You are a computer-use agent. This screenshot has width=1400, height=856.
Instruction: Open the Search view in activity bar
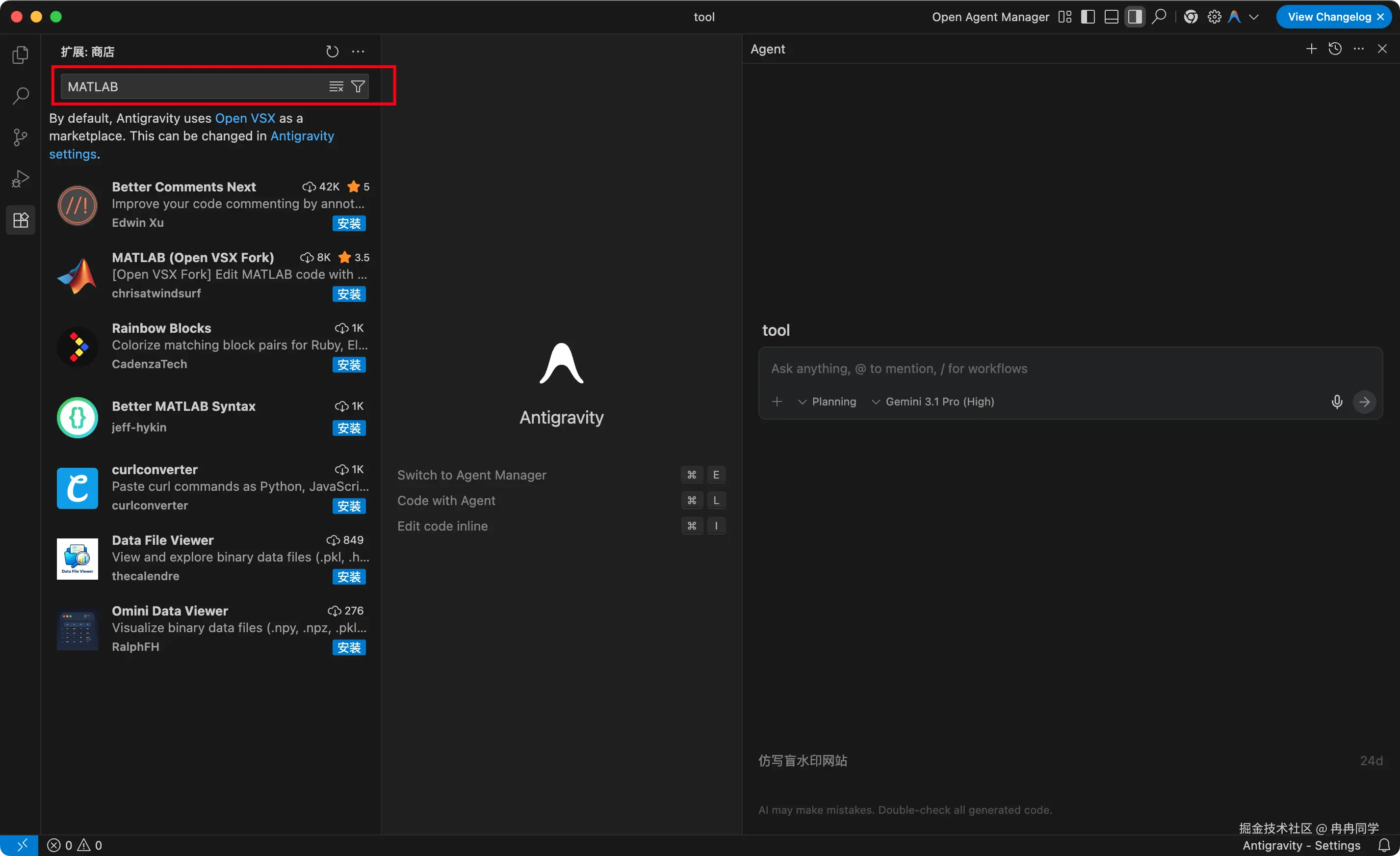[x=21, y=96]
